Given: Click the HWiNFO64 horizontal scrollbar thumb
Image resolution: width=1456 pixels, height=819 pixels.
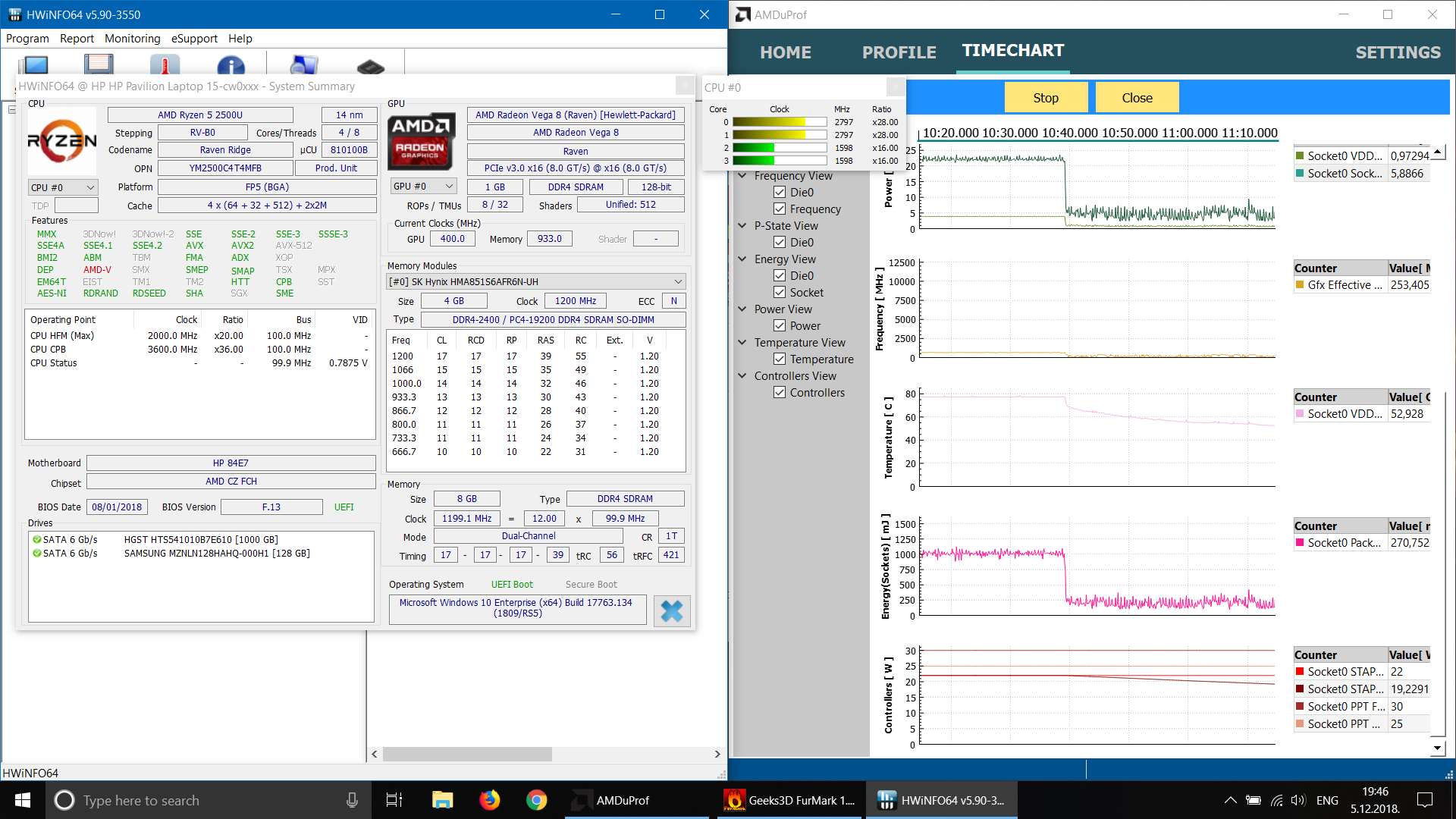Looking at the screenshot, I should (467, 755).
